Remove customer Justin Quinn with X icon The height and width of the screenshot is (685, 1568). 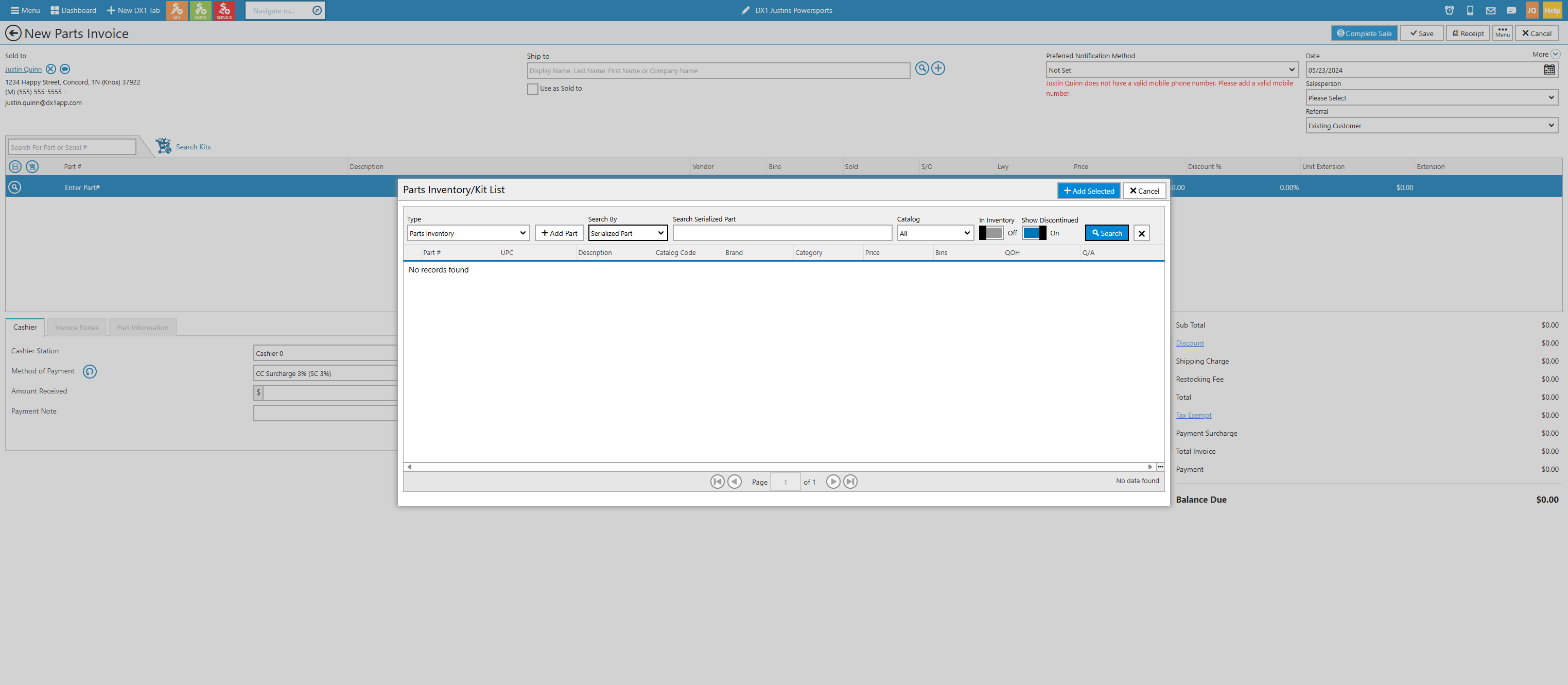point(51,69)
